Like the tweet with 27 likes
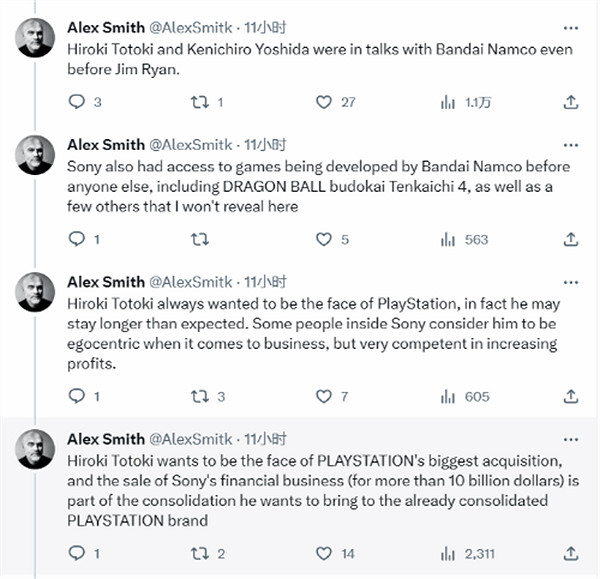The image size is (600, 579). point(323,102)
